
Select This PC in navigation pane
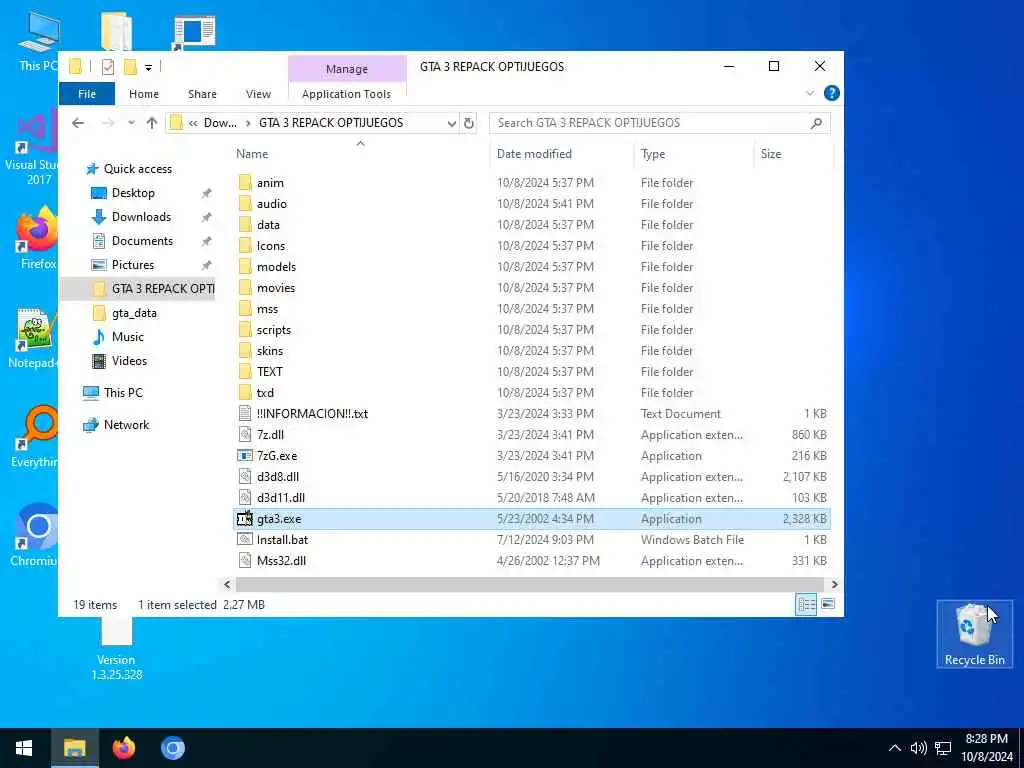pyautogui.click(x=123, y=392)
